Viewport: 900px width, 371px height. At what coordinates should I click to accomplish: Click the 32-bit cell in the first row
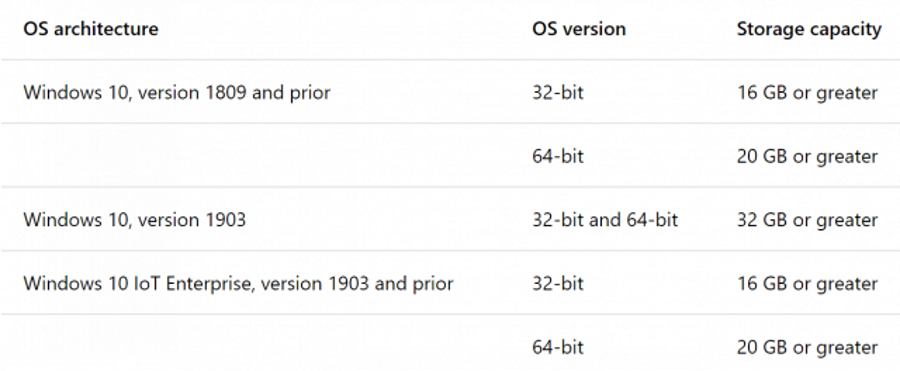point(557,92)
